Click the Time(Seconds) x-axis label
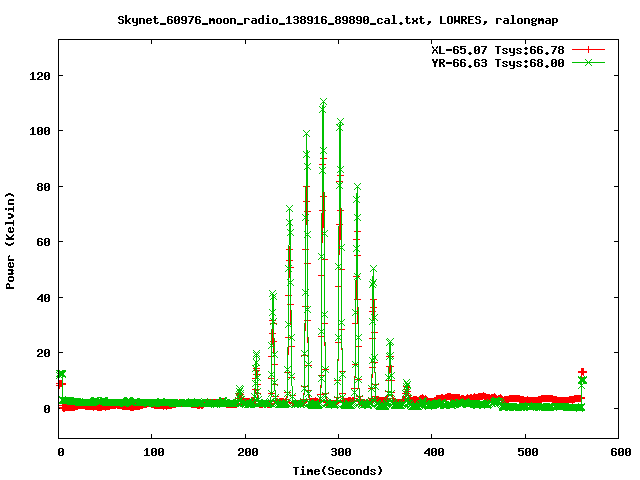Viewport: 640px width, 480px height. [337, 470]
